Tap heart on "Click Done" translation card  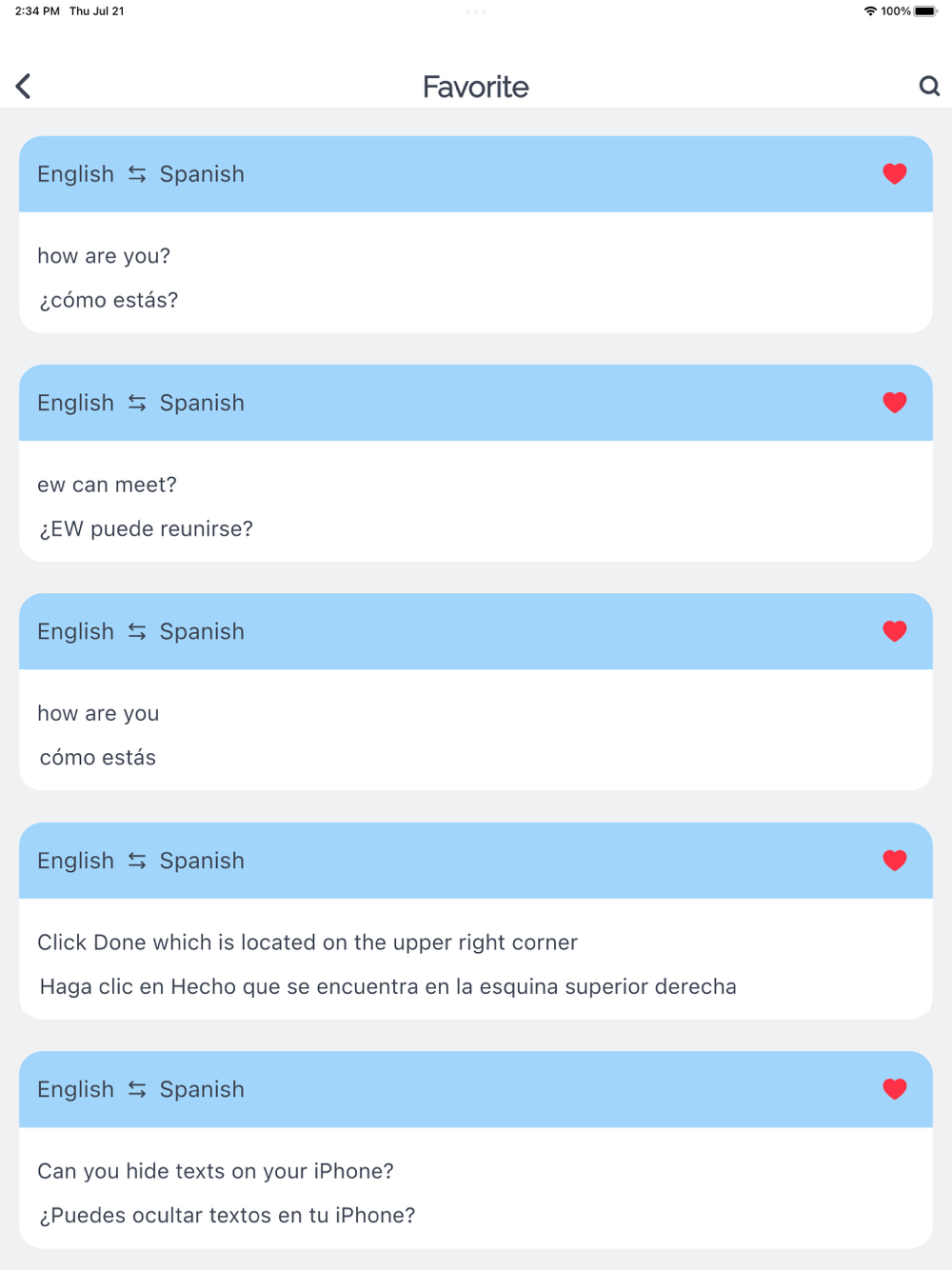click(x=894, y=861)
